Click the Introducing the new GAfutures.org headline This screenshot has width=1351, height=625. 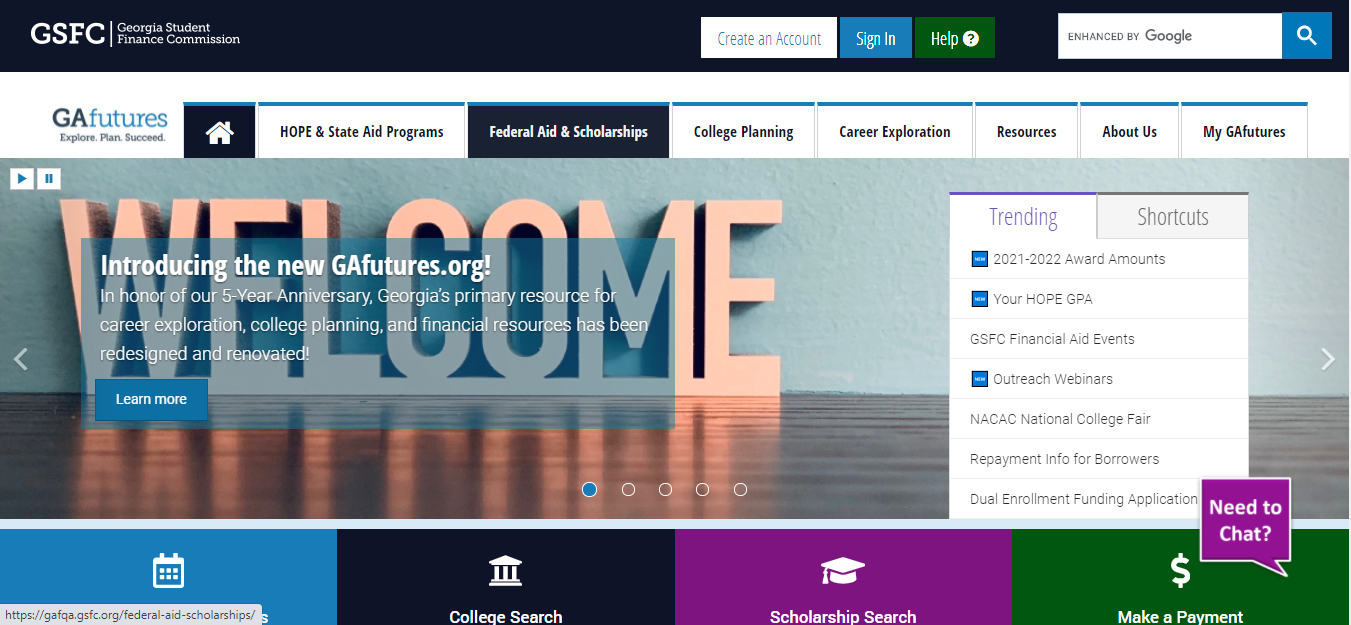click(x=296, y=265)
